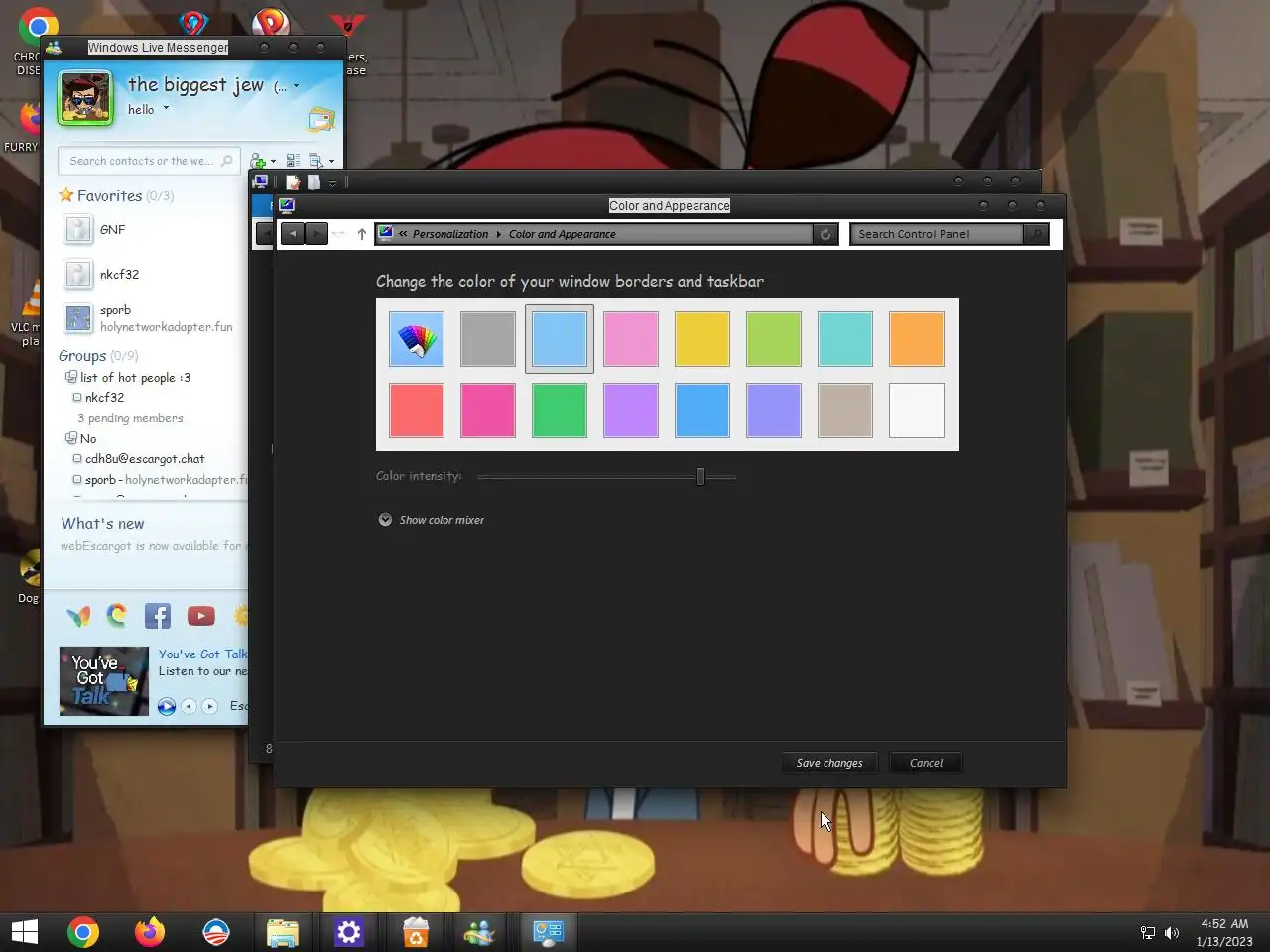1270x952 pixels.
Task: Open the You've Got Talk link
Action: point(202,654)
